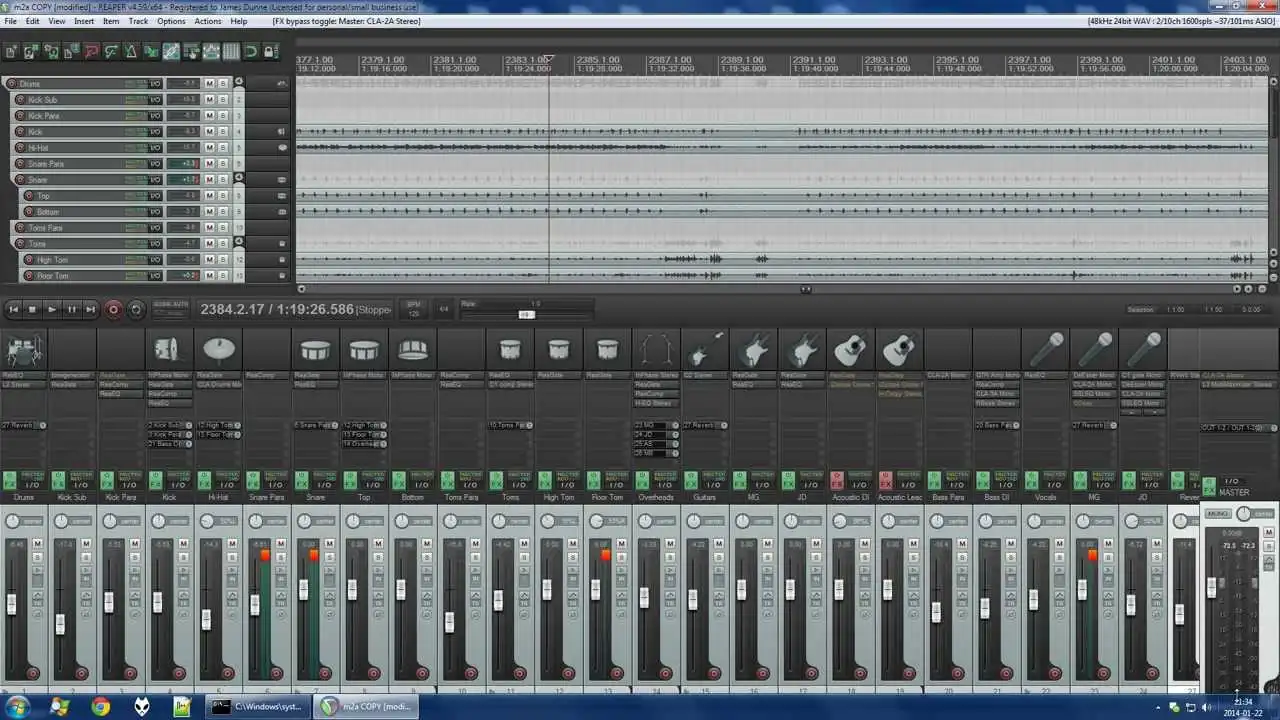Click the MONO button on master channel
1280x720 pixels.
click(x=1217, y=514)
